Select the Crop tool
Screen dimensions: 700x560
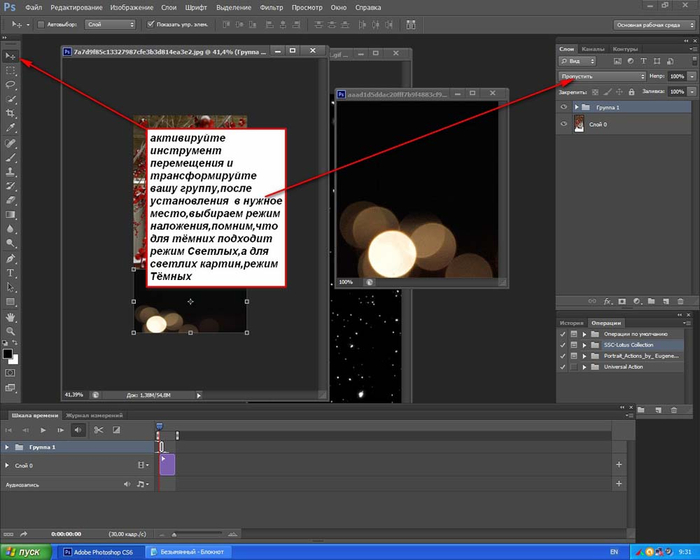click(x=10, y=113)
